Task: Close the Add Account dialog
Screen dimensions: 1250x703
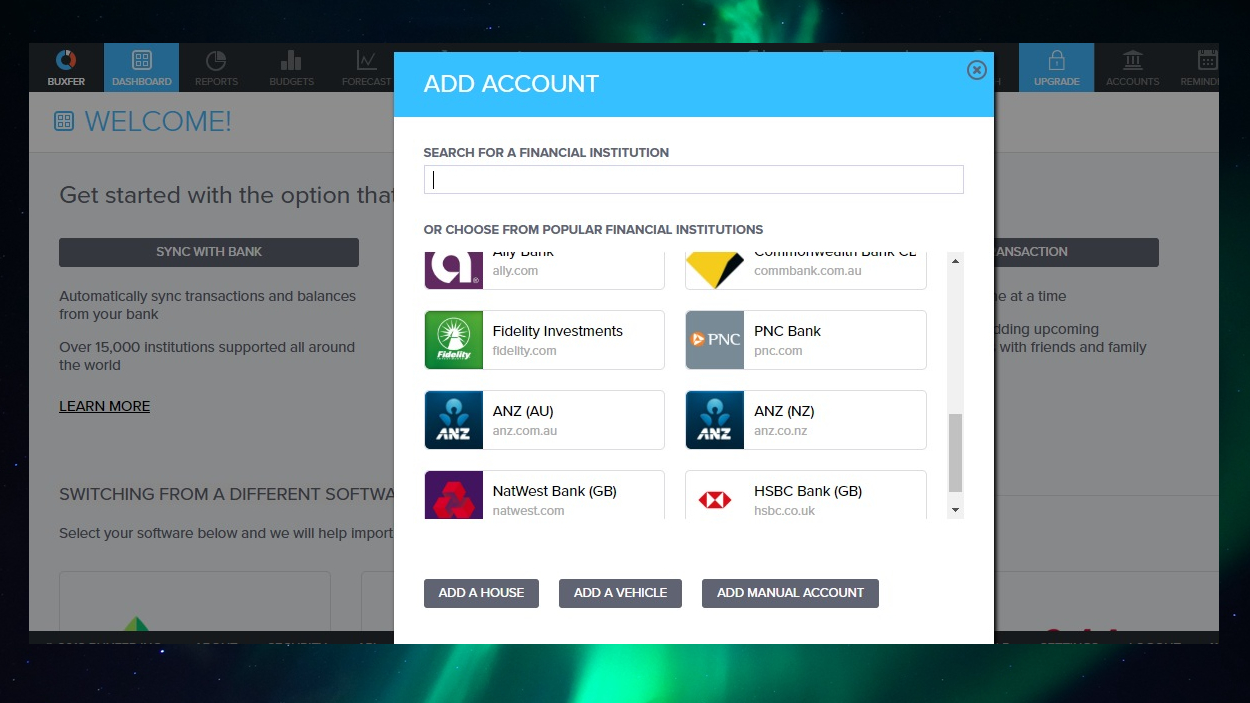Action: coord(977,70)
